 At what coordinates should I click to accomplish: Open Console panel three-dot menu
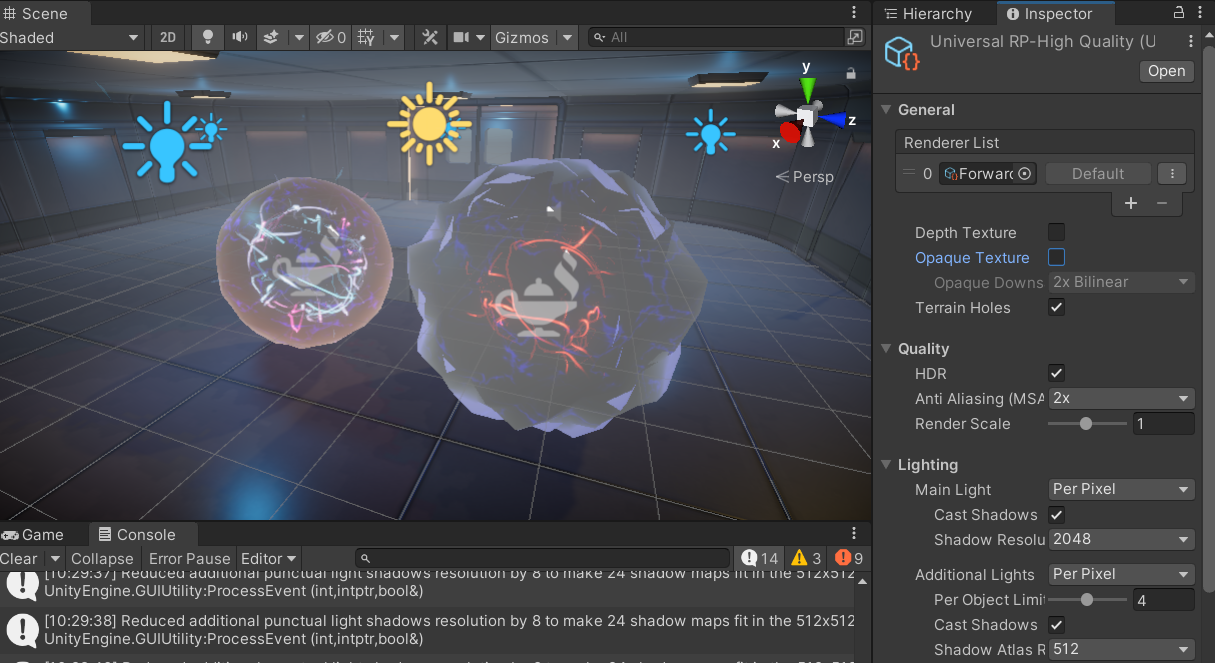point(854,534)
